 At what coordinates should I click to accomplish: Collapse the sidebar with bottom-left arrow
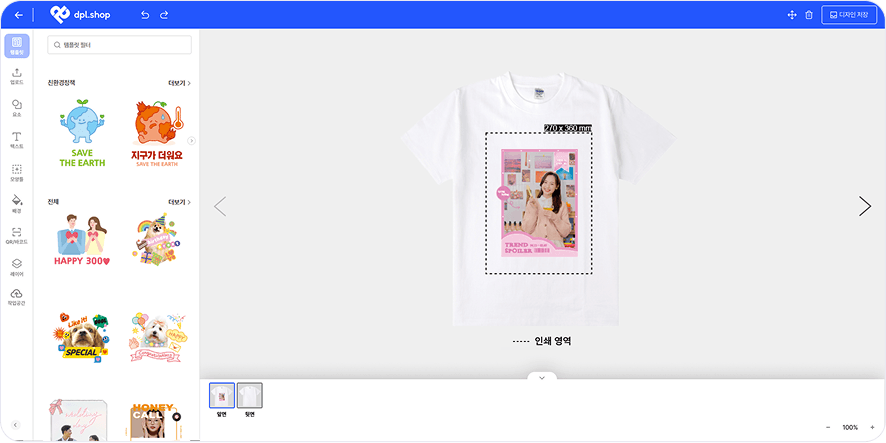(x=16, y=425)
